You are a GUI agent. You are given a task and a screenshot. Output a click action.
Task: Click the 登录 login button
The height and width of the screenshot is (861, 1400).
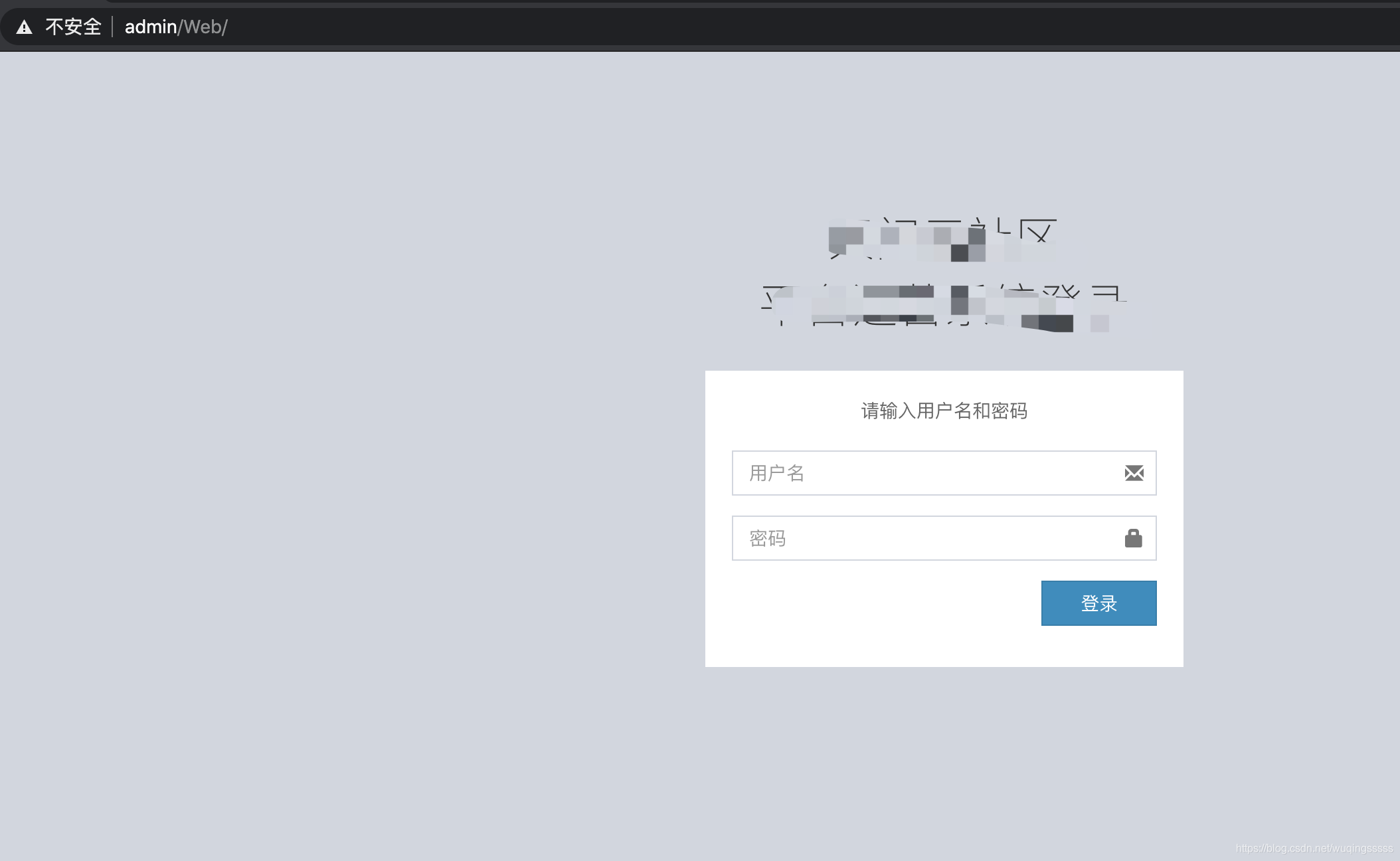click(x=1098, y=603)
